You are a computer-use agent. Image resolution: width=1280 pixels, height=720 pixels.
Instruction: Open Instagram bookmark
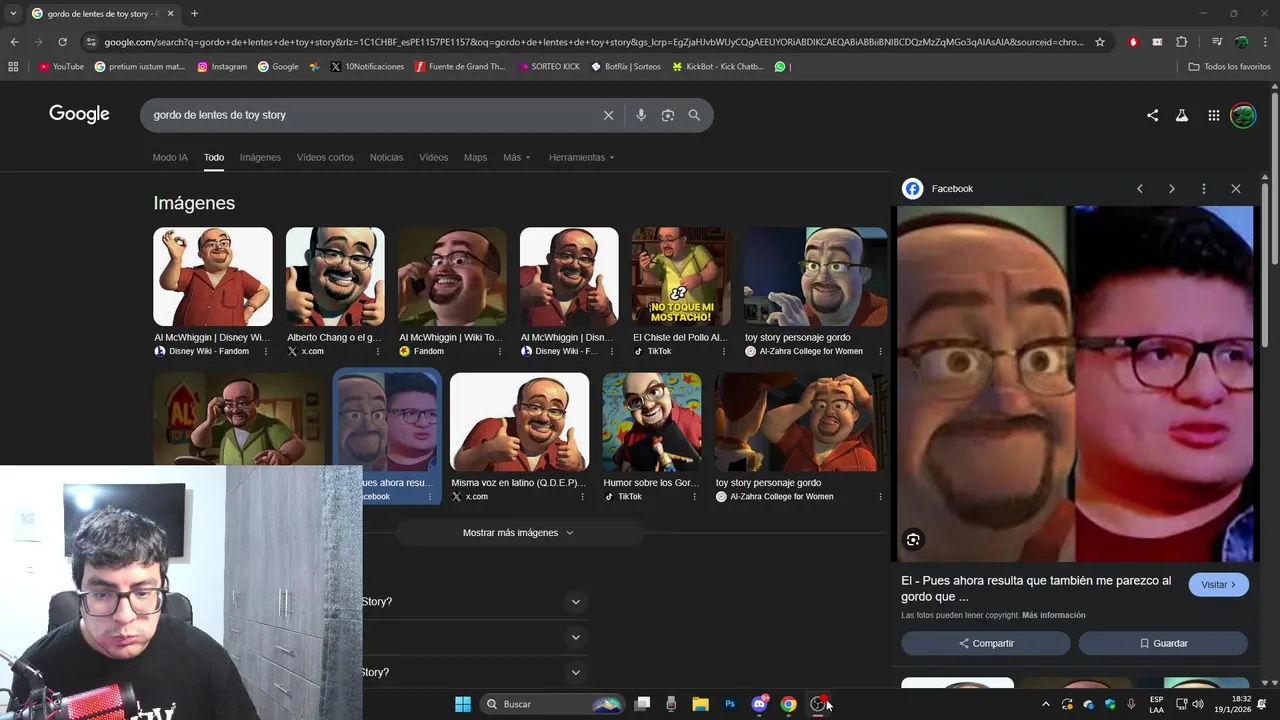point(222,67)
